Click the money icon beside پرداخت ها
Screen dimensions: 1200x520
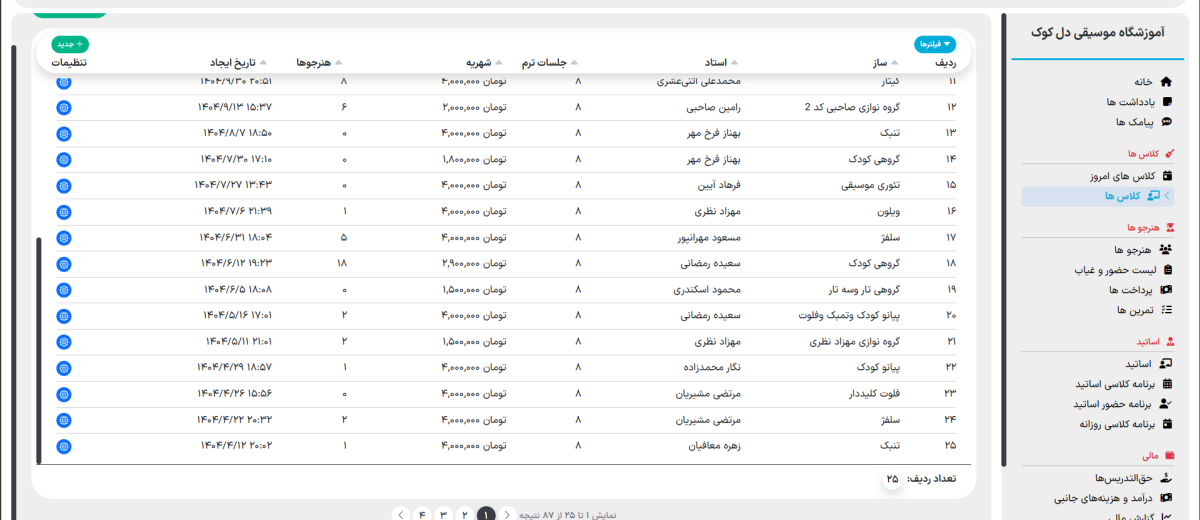(x=1166, y=290)
